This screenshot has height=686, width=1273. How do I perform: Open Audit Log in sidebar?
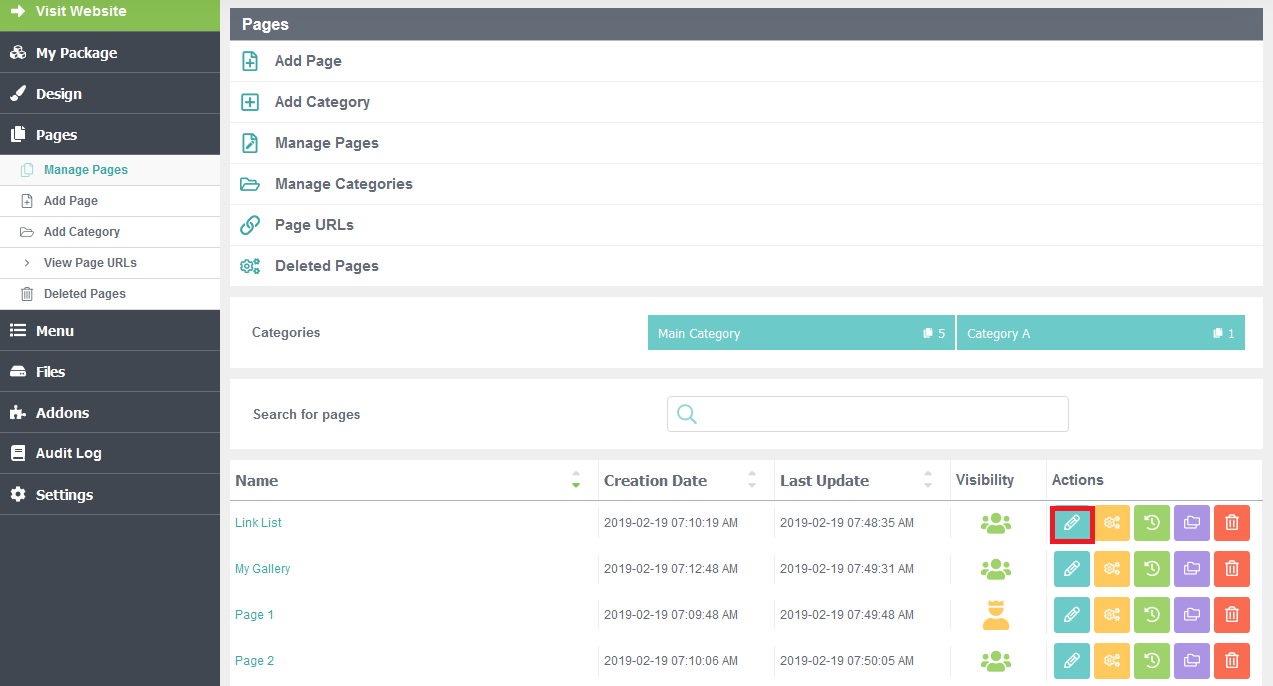click(x=110, y=453)
